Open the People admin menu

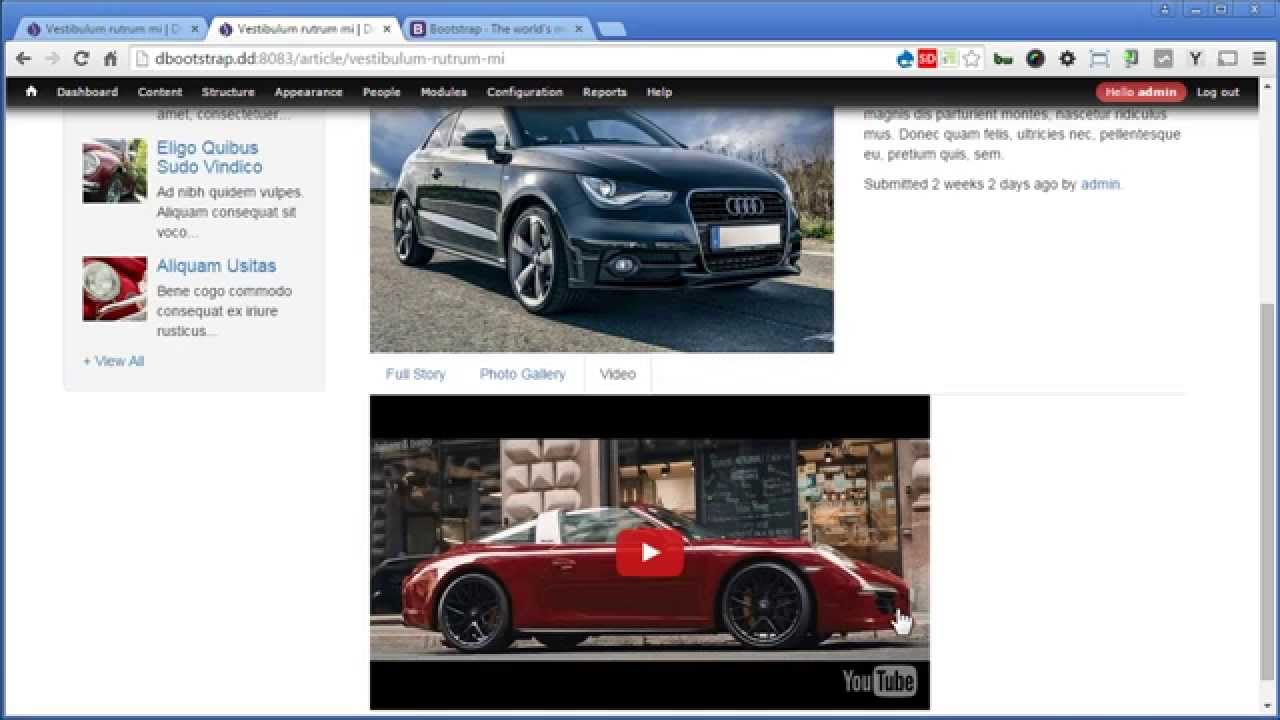pos(381,91)
